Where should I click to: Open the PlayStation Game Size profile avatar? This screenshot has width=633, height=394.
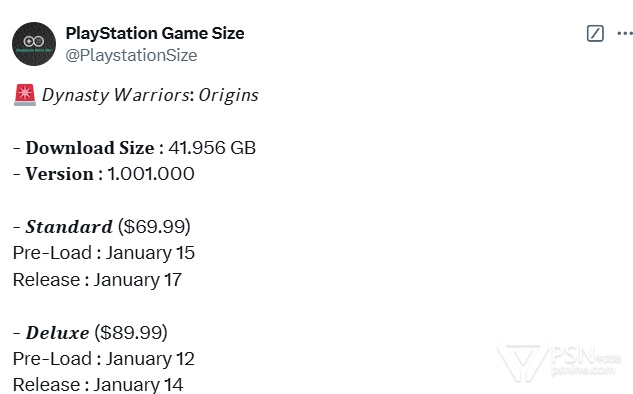[34, 44]
